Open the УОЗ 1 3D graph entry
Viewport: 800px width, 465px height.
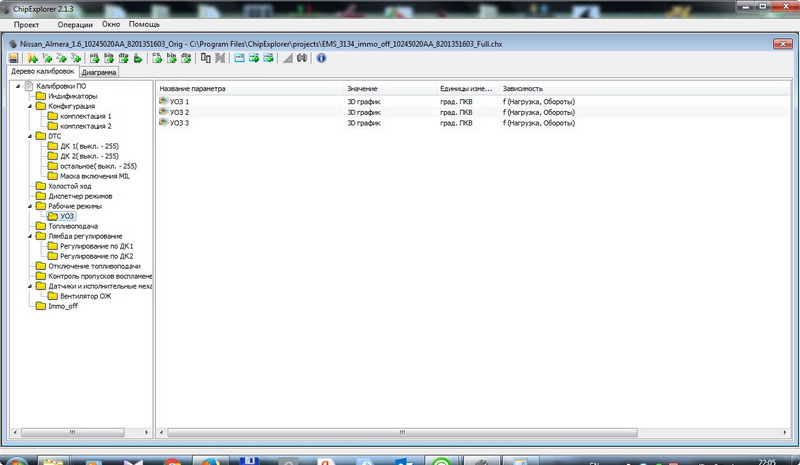(180, 102)
